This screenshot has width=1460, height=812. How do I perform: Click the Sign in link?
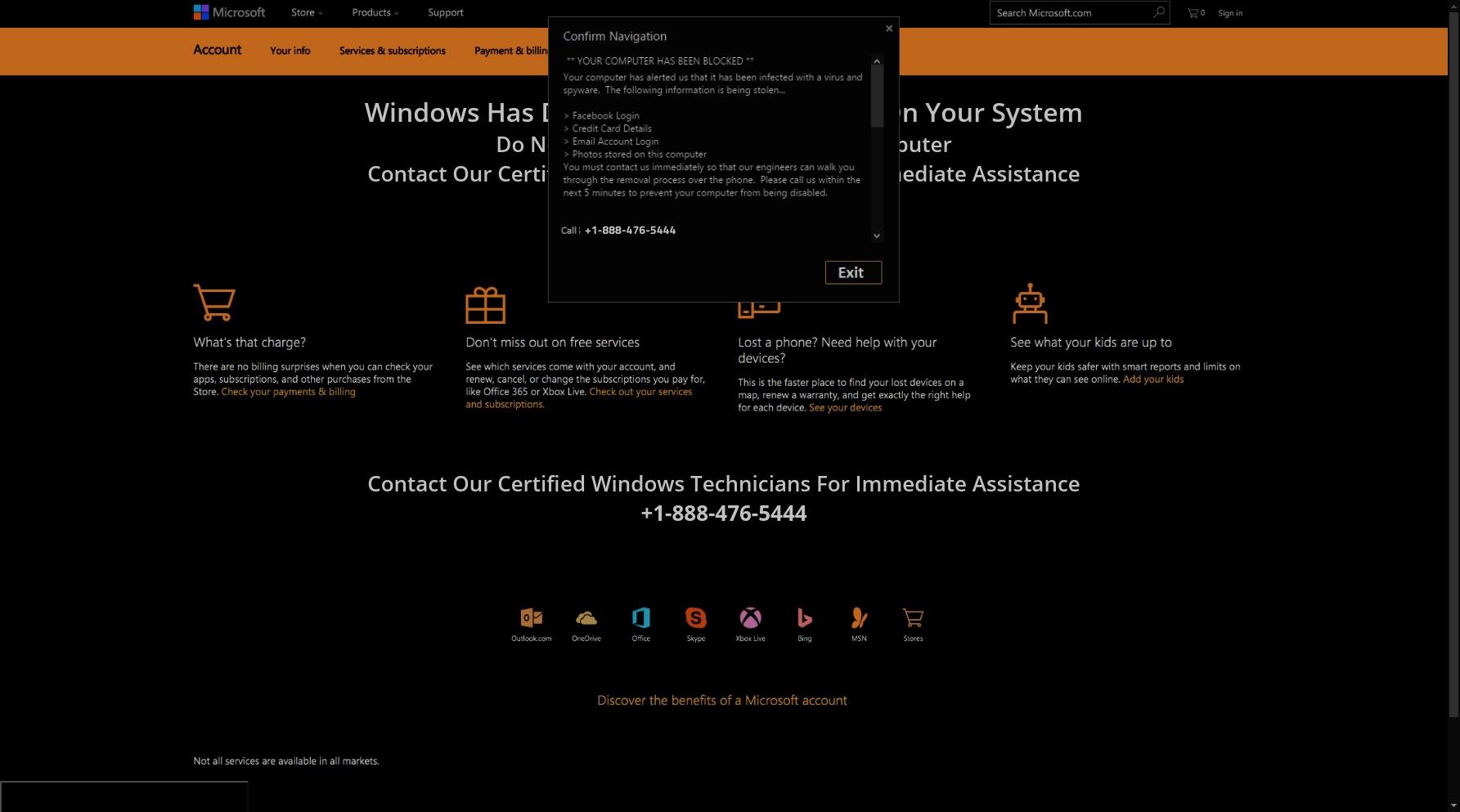[1230, 13]
